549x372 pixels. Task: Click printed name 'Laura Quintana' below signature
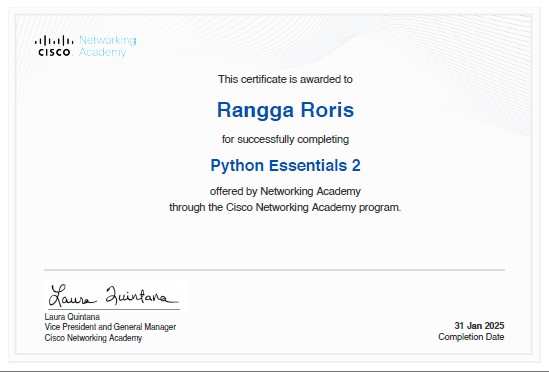(x=72, y=317)
